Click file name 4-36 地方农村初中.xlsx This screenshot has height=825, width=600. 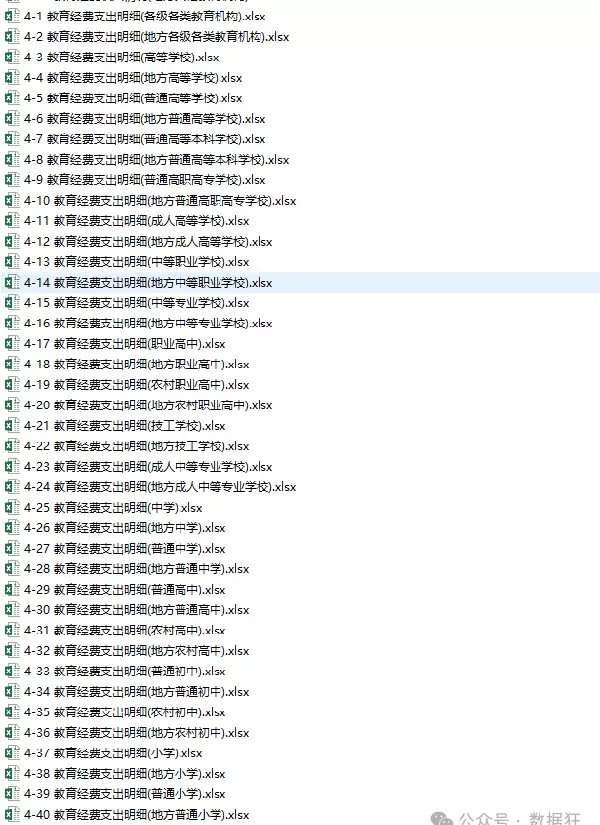tap(136, 733)
